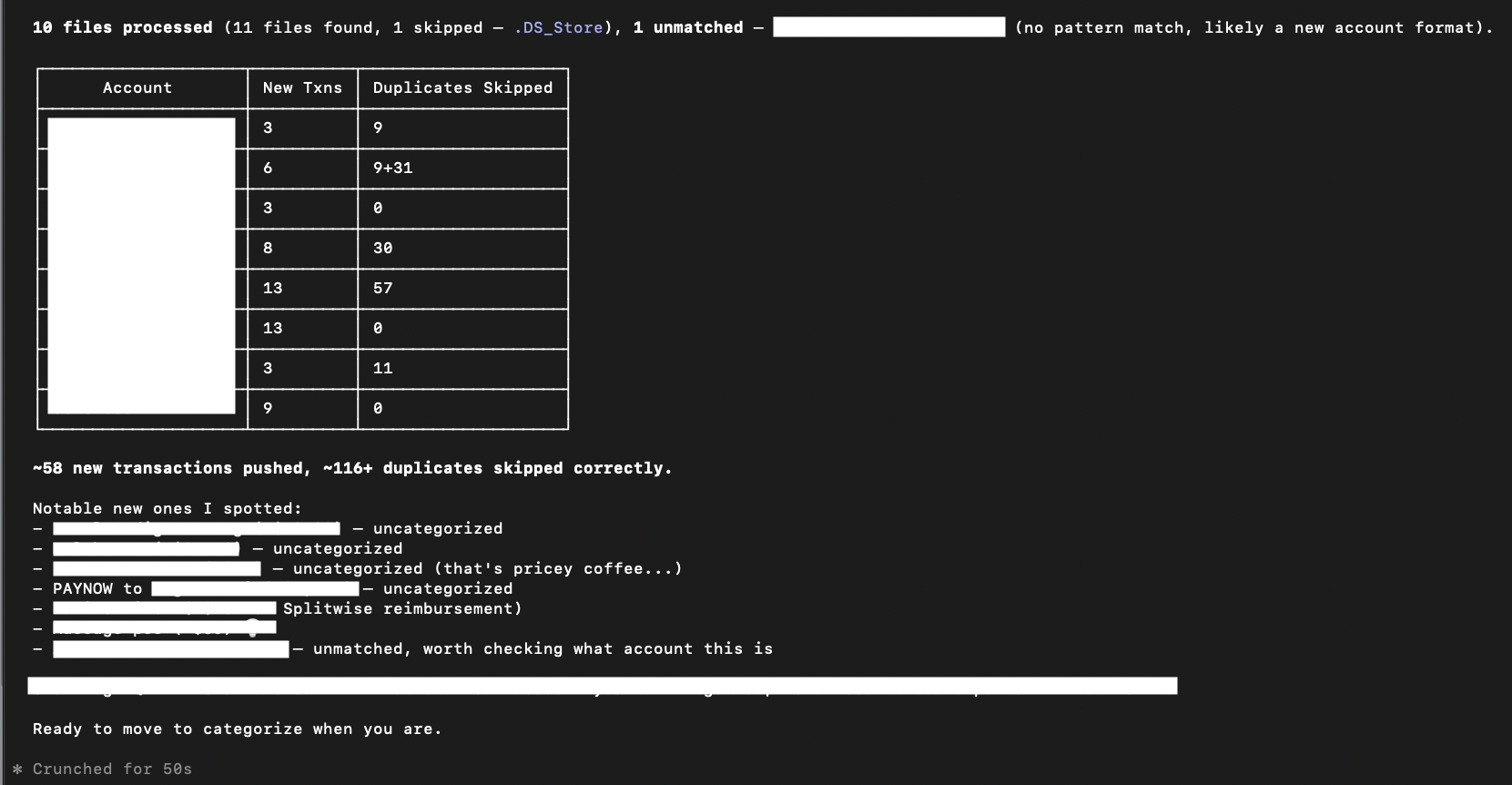Click the .DS_Store filename
This screenshot has width=1512, height=785.
558,28
